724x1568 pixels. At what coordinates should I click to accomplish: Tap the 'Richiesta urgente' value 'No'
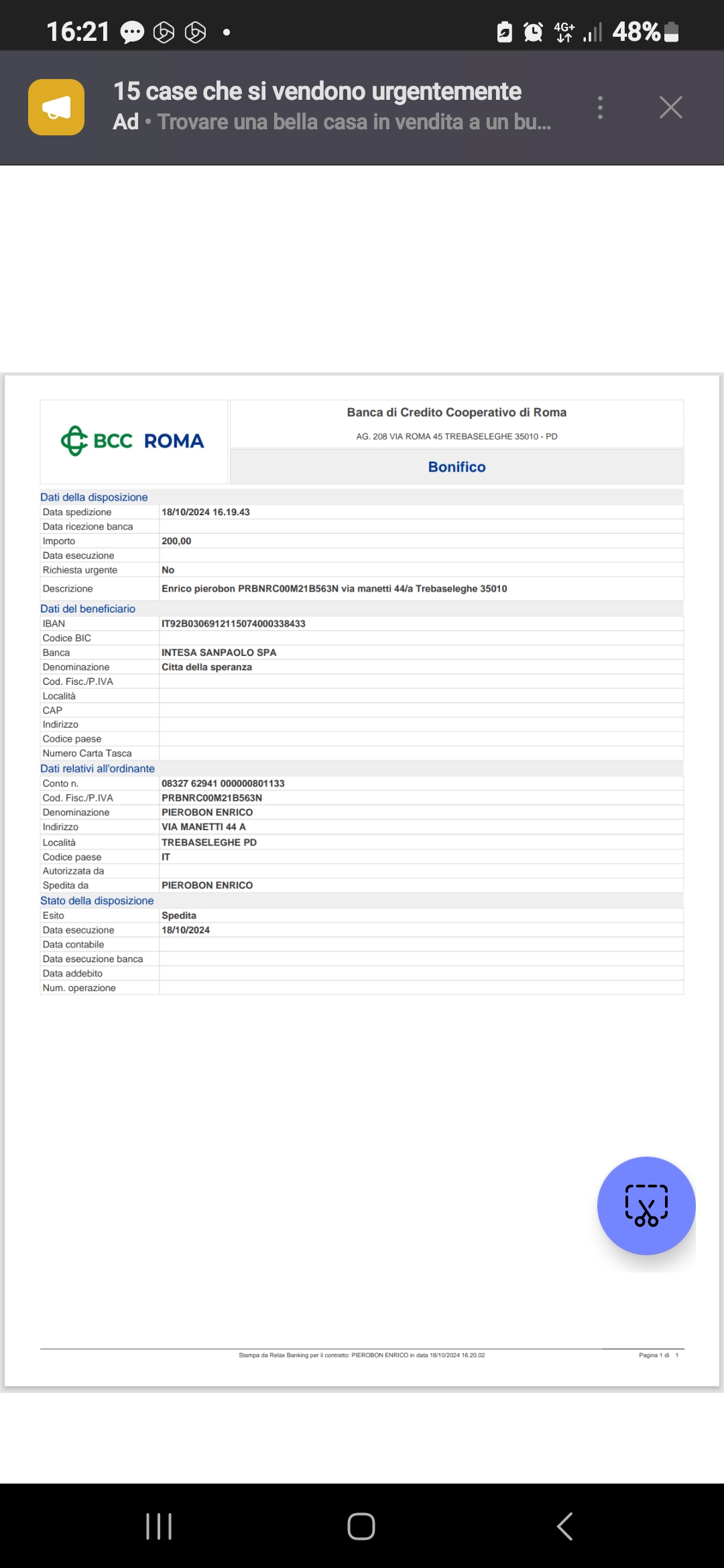pos(168,570)
